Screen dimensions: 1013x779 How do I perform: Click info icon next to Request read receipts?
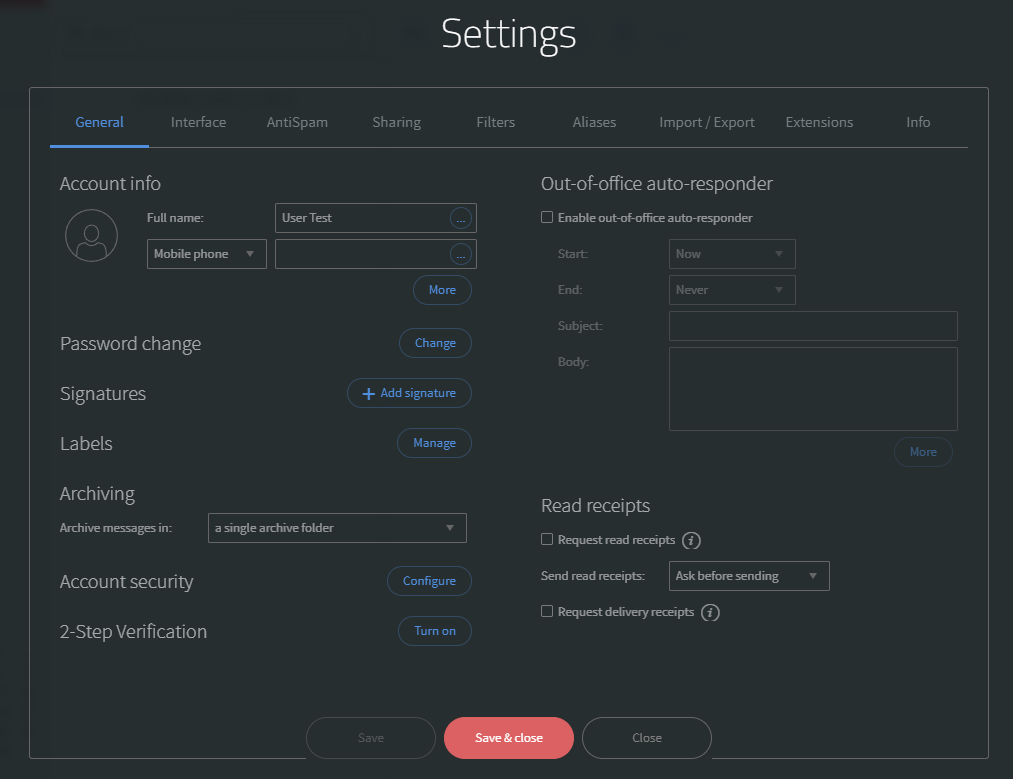[x=691, y=540]
